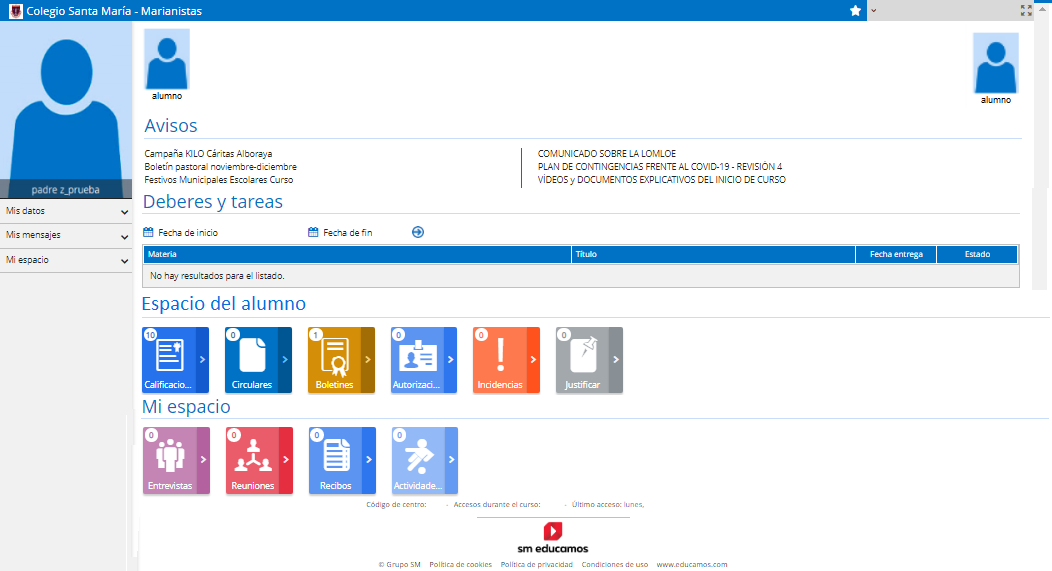Screen dimensions: 1052x571
Task: Click the favorite star in title bar
Action: pos(855,10)
